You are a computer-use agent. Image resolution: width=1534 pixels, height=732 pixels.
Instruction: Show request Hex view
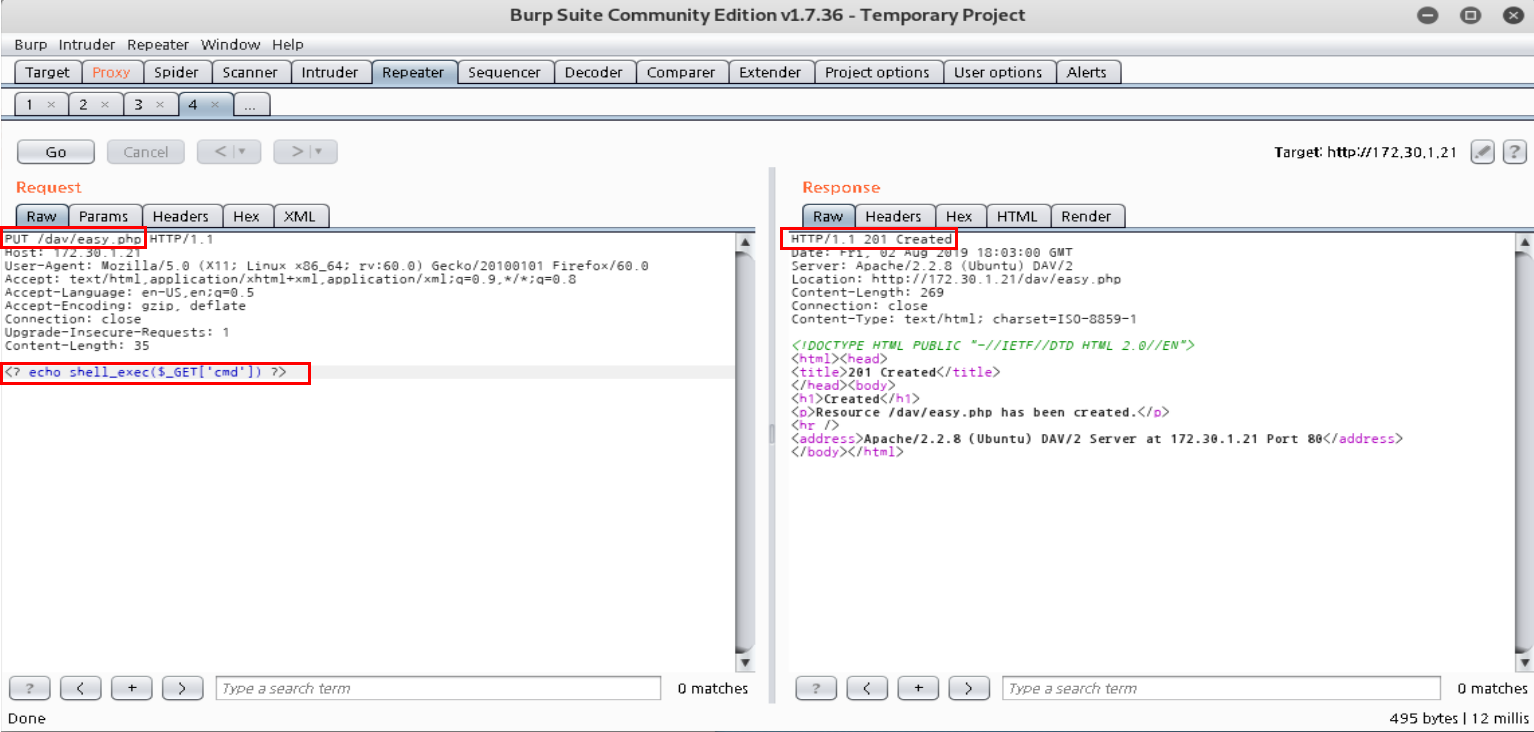pos(247,216)
